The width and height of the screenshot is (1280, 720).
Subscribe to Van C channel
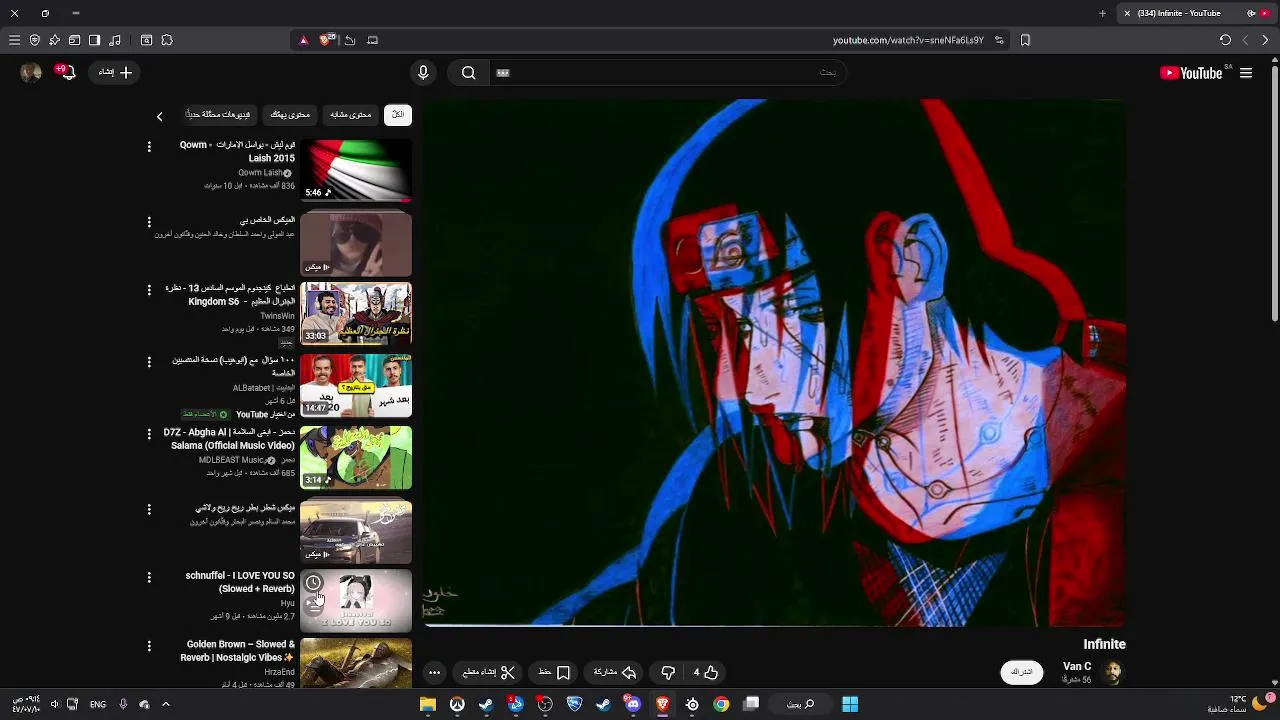[x=1022, y=672]
